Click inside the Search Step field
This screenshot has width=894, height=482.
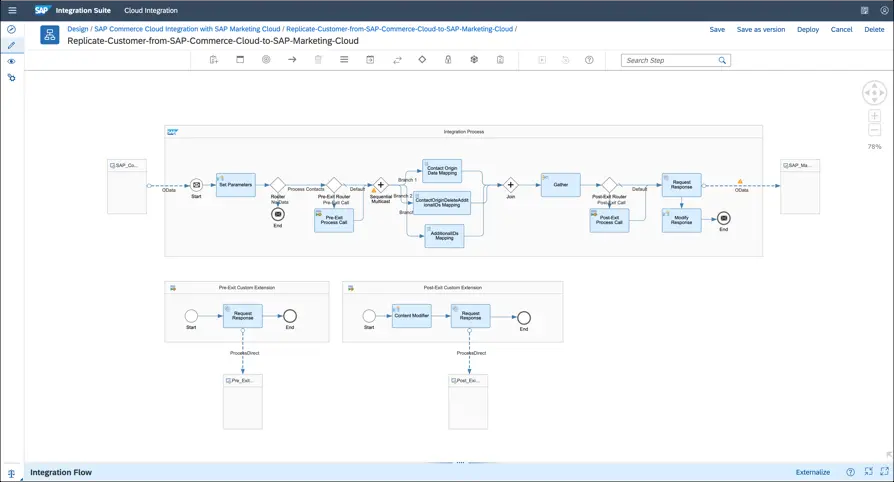point(668,60)
